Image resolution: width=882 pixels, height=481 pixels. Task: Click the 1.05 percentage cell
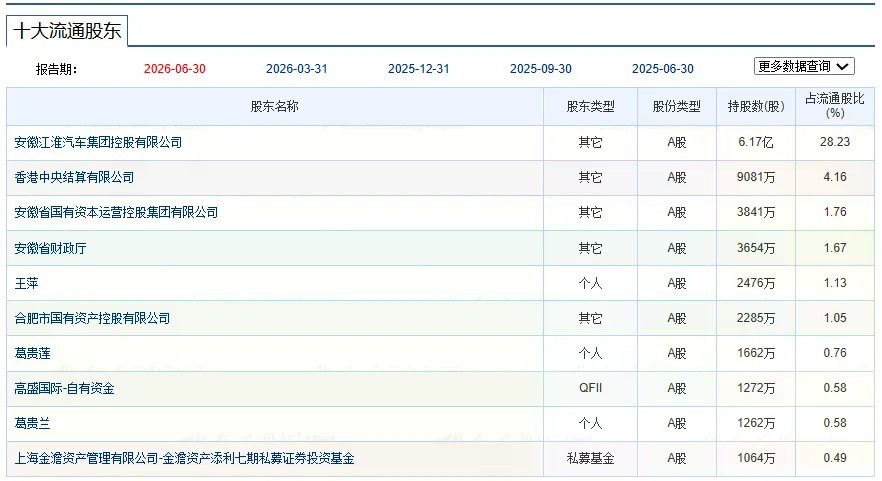pyautogui.click(x=835, y=317)
